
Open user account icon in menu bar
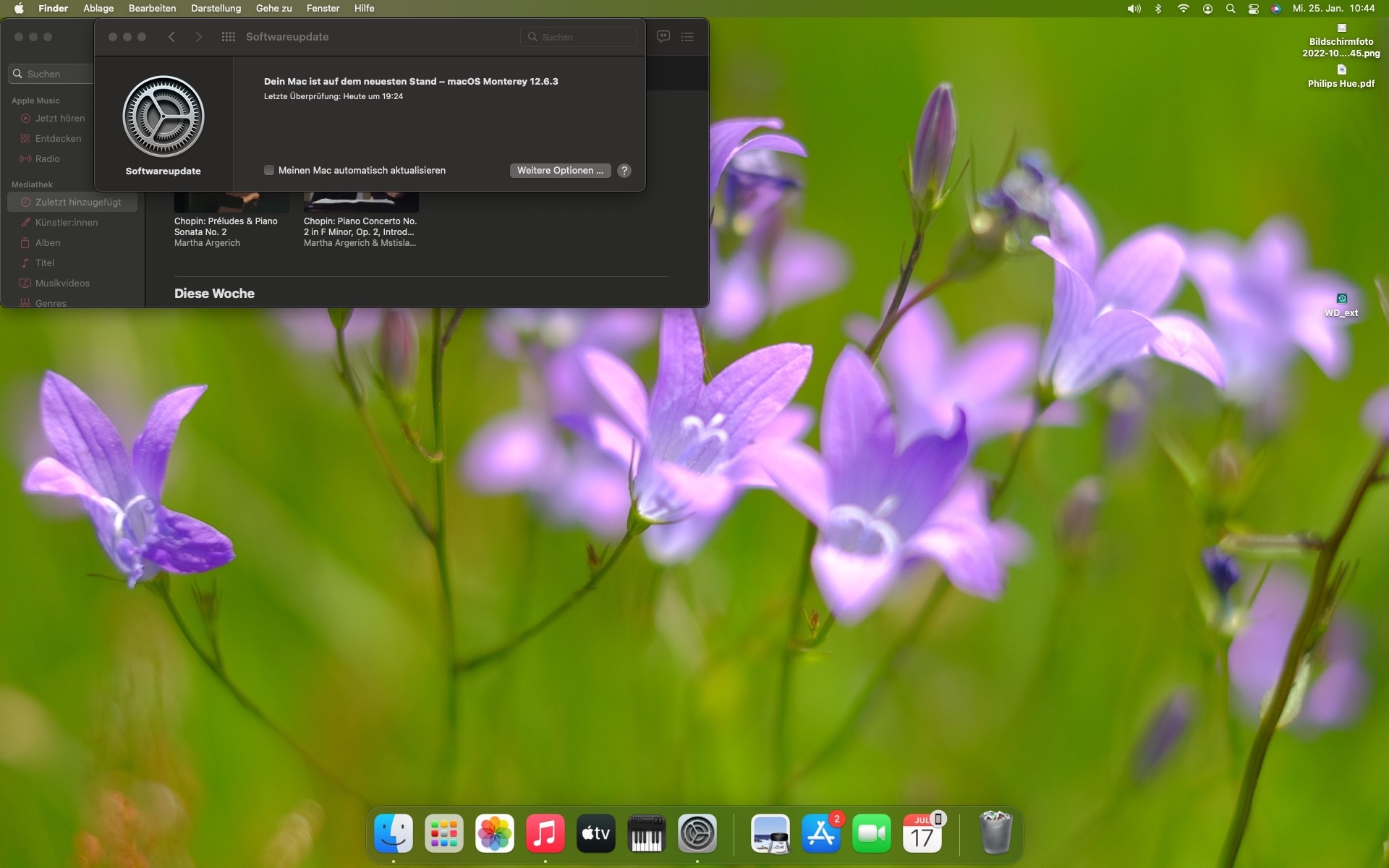(1207, 9)
